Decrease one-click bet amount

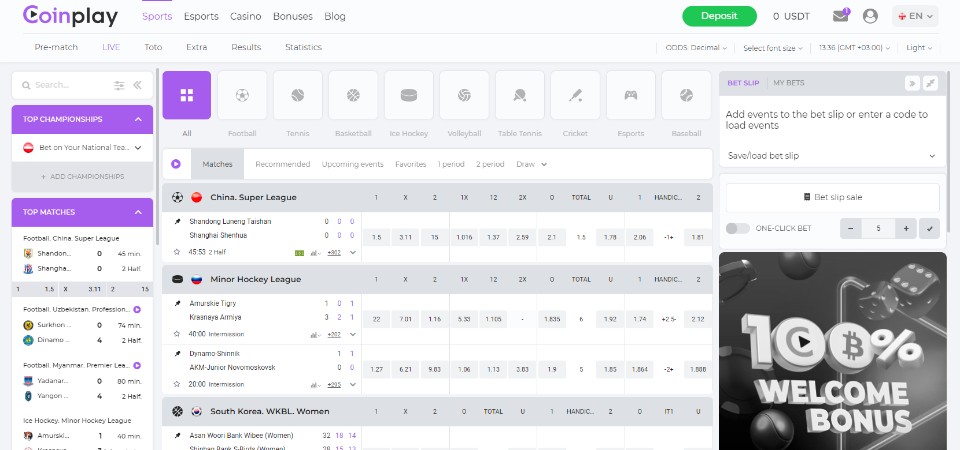850,228
